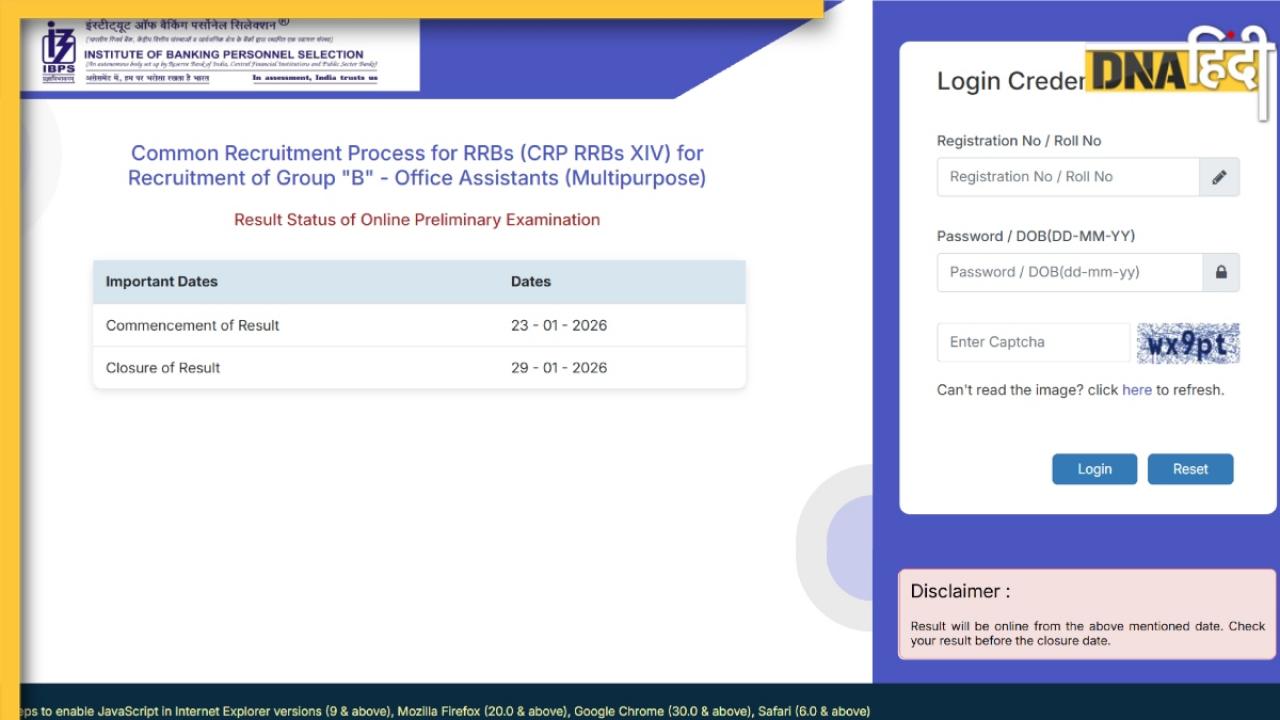Click the Disclaimer notice box
1280x720 pixels.
coord(1087,614)
